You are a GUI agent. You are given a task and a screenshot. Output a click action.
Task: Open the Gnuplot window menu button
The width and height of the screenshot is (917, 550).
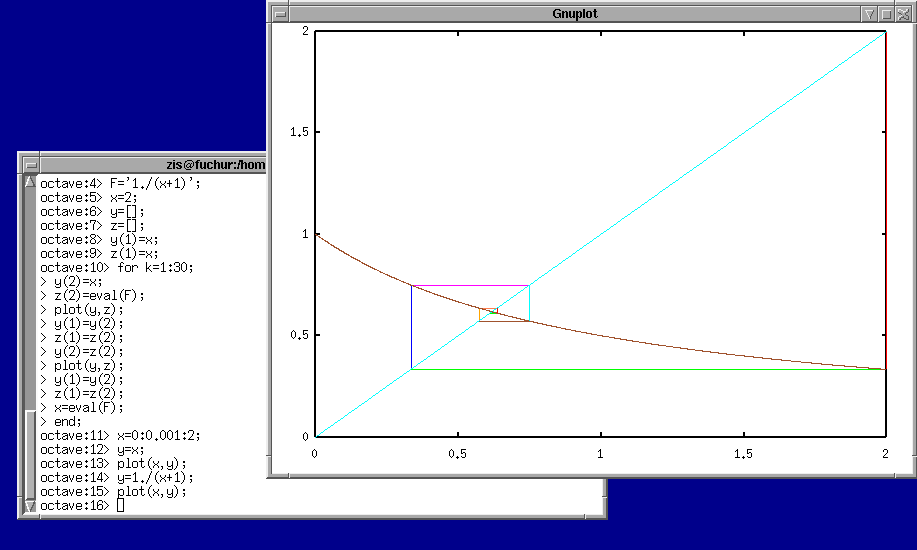pyautogui.click(x=280, y=14)
